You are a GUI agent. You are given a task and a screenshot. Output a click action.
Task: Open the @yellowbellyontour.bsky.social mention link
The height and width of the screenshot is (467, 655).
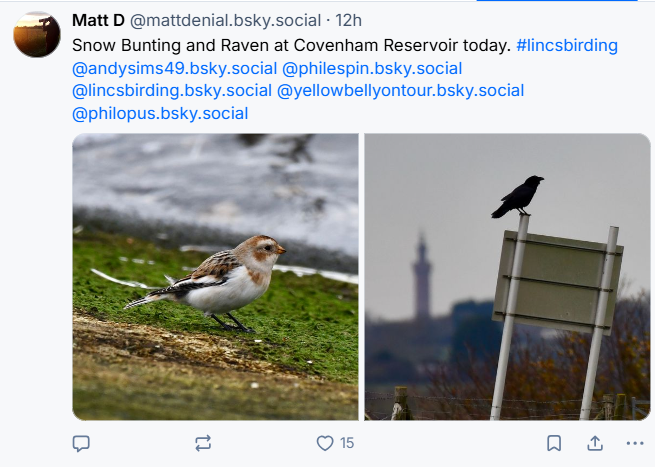[x=400, y=91]
